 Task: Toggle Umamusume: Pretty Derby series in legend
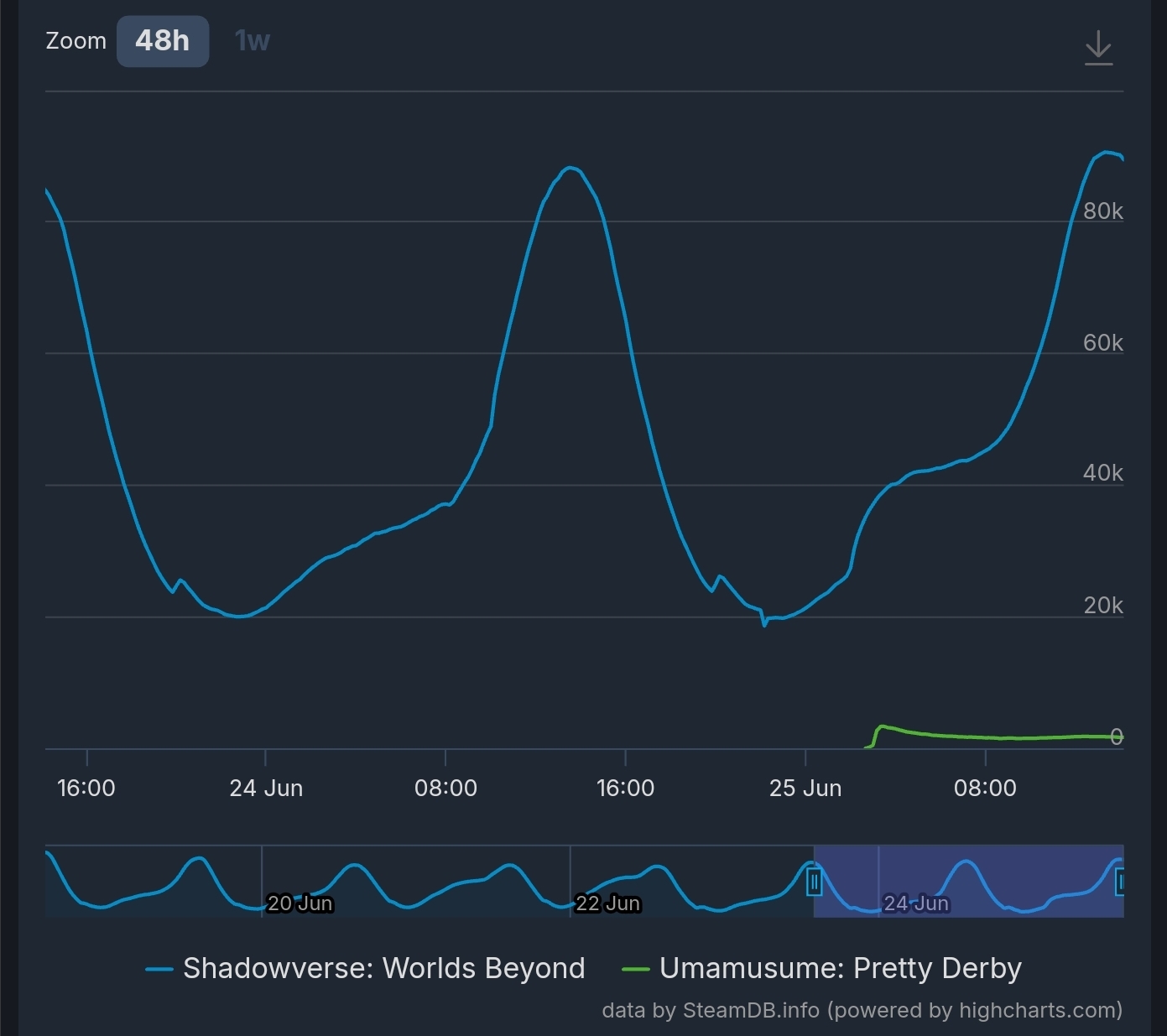pos(822,968)
